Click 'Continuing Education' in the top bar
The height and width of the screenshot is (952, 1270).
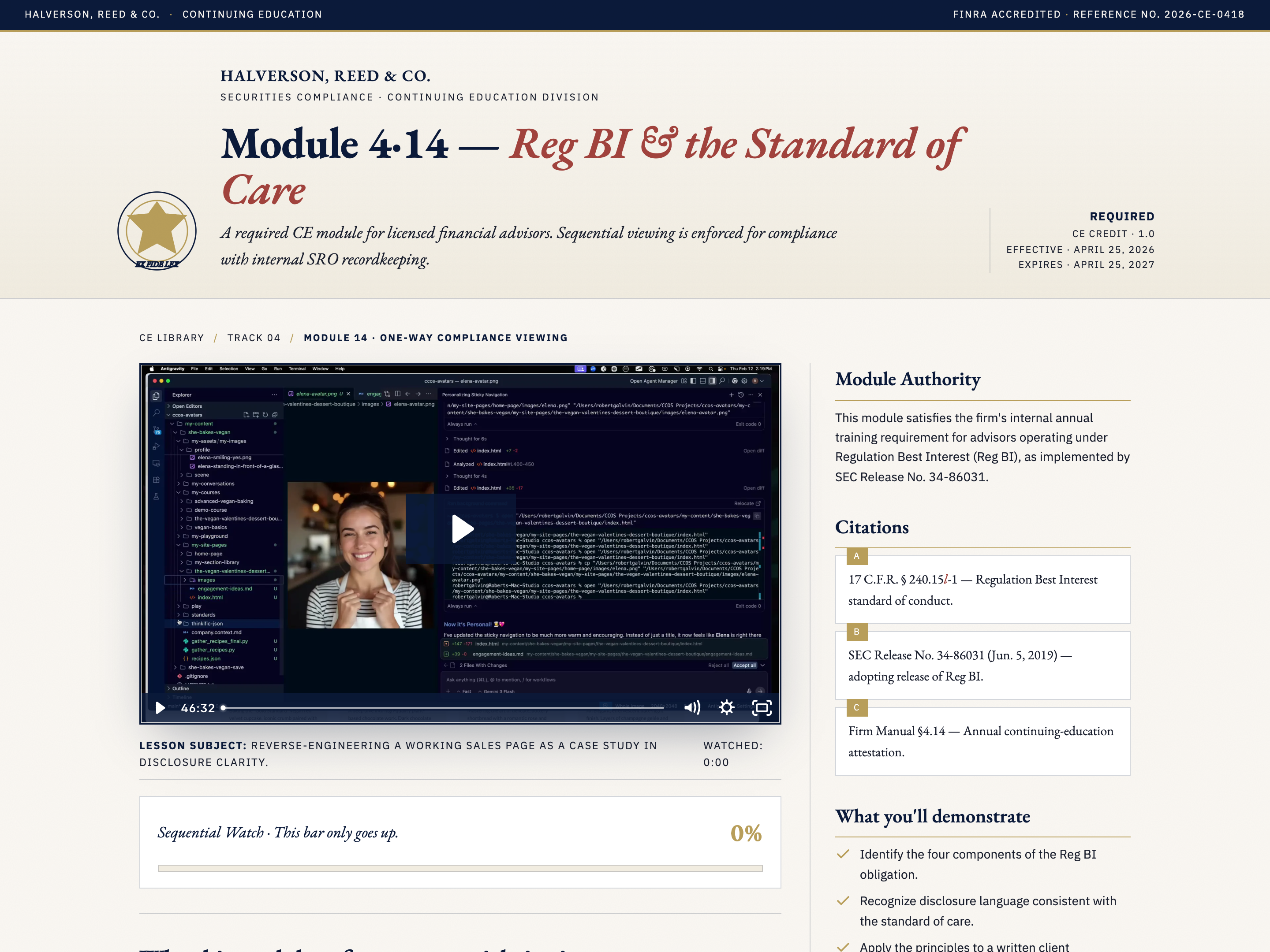(x=252, y=15)
